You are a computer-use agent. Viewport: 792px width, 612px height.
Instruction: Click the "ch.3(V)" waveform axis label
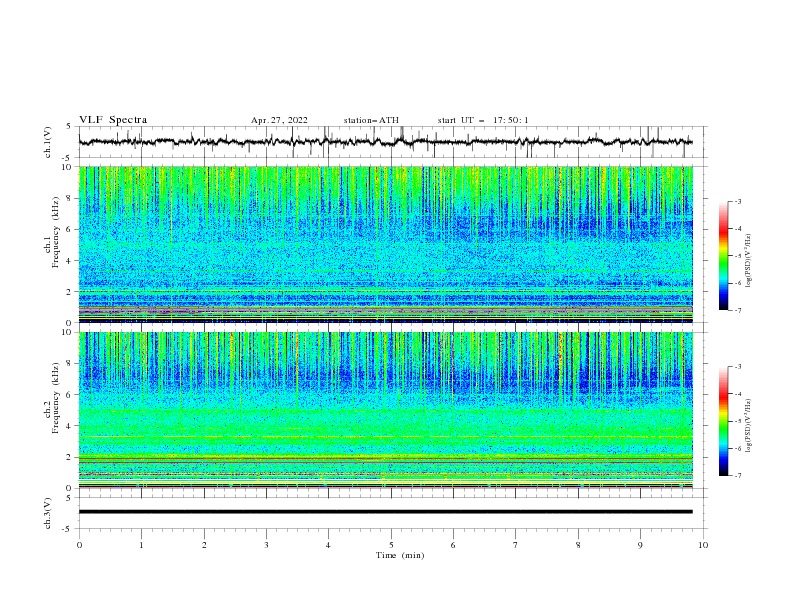pyautogui.click(x=48, y=513)
